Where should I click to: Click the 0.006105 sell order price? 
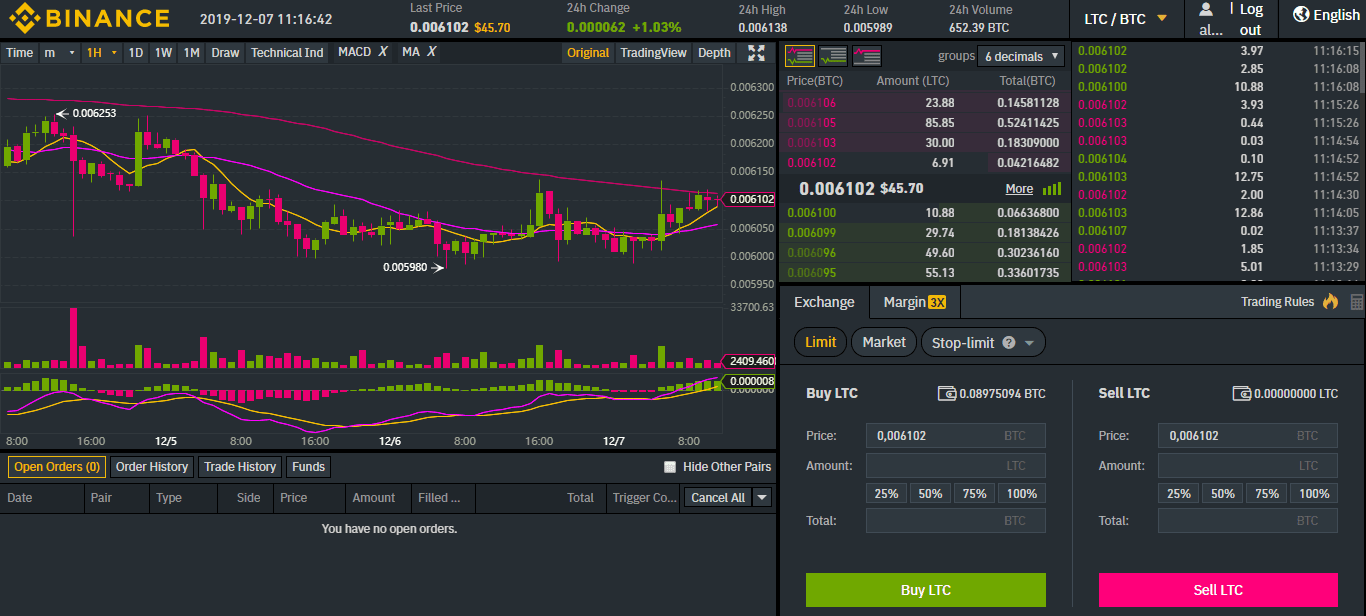(x=812, y=122)
